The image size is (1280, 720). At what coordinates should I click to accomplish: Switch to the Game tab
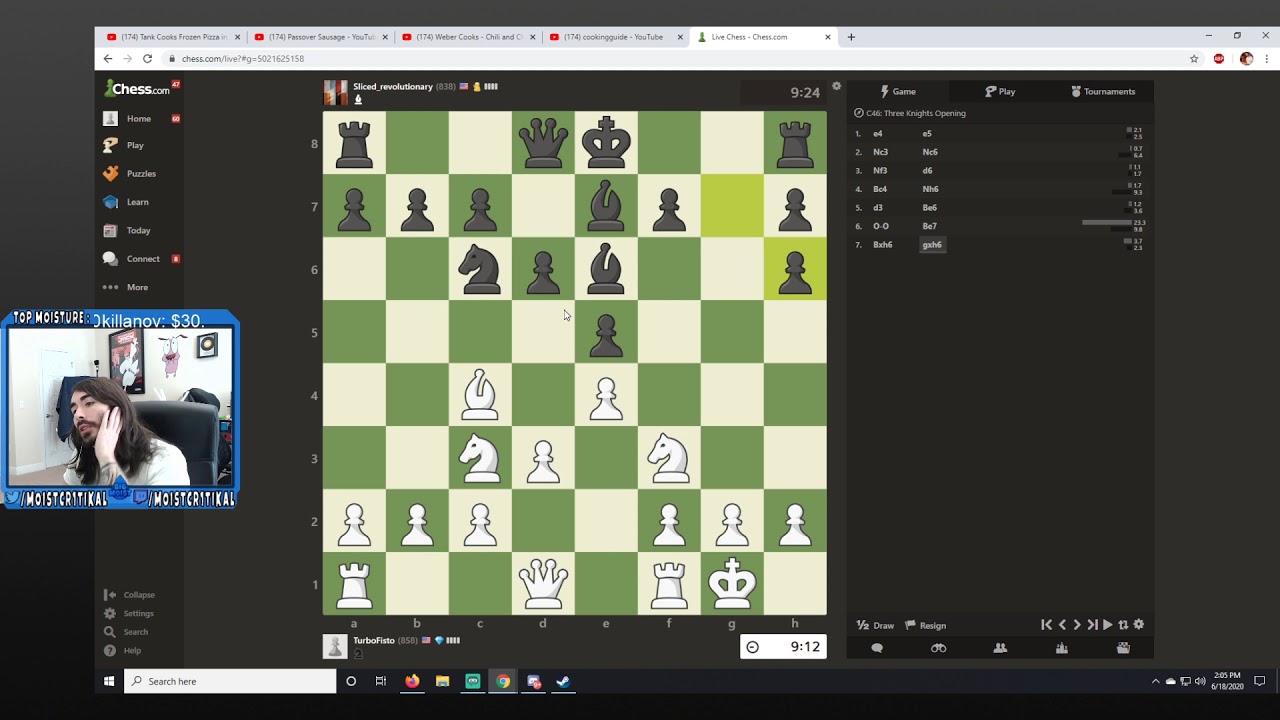pyautogui.click(x=898, y=91)
